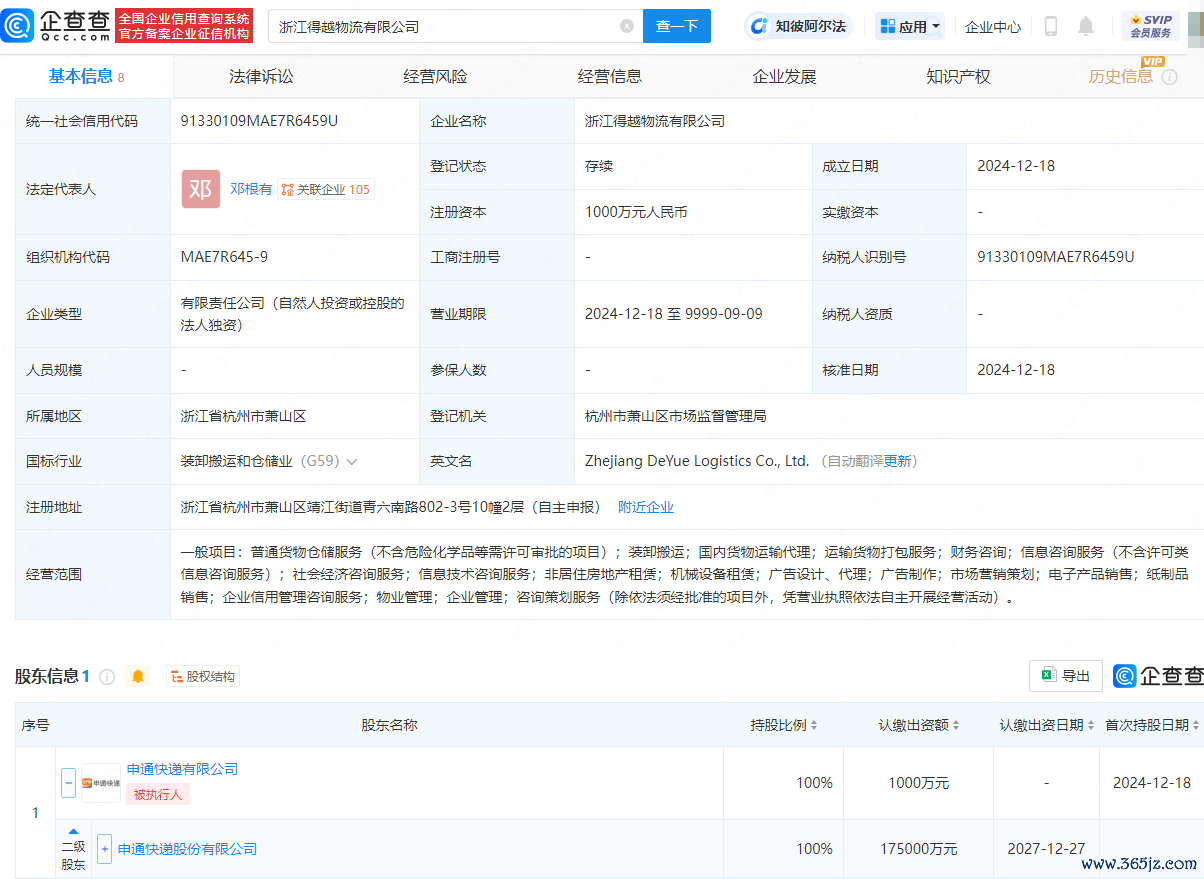Click the 企查查 logo beside 导出
This screenshot has width=1204, height=879.
pyautogui.click(x=1158, y=676)
